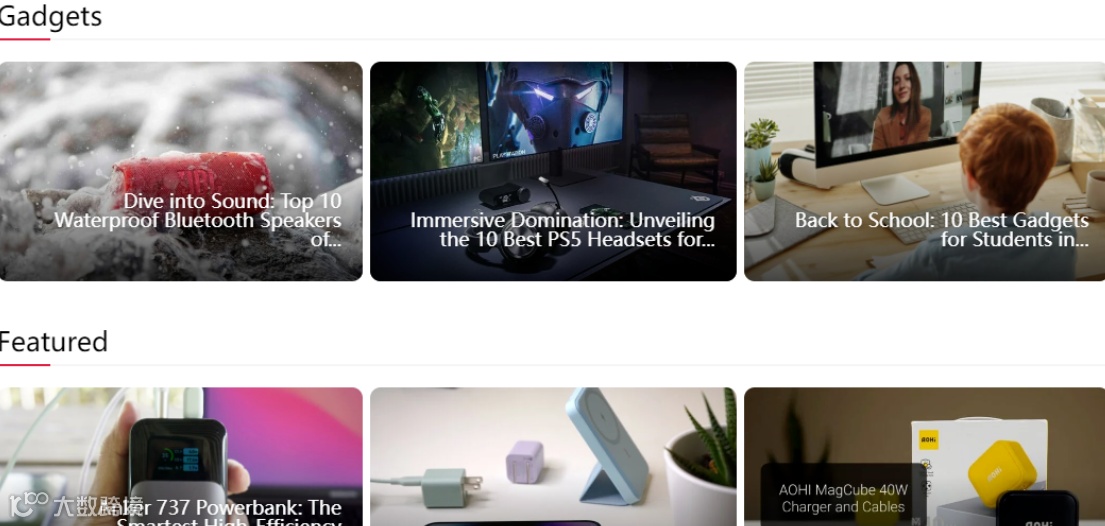The width and height of the screenshot is (1105, 526).
Task: Click the AOHI MagCube 40W caption overlay
Action: 843,498
